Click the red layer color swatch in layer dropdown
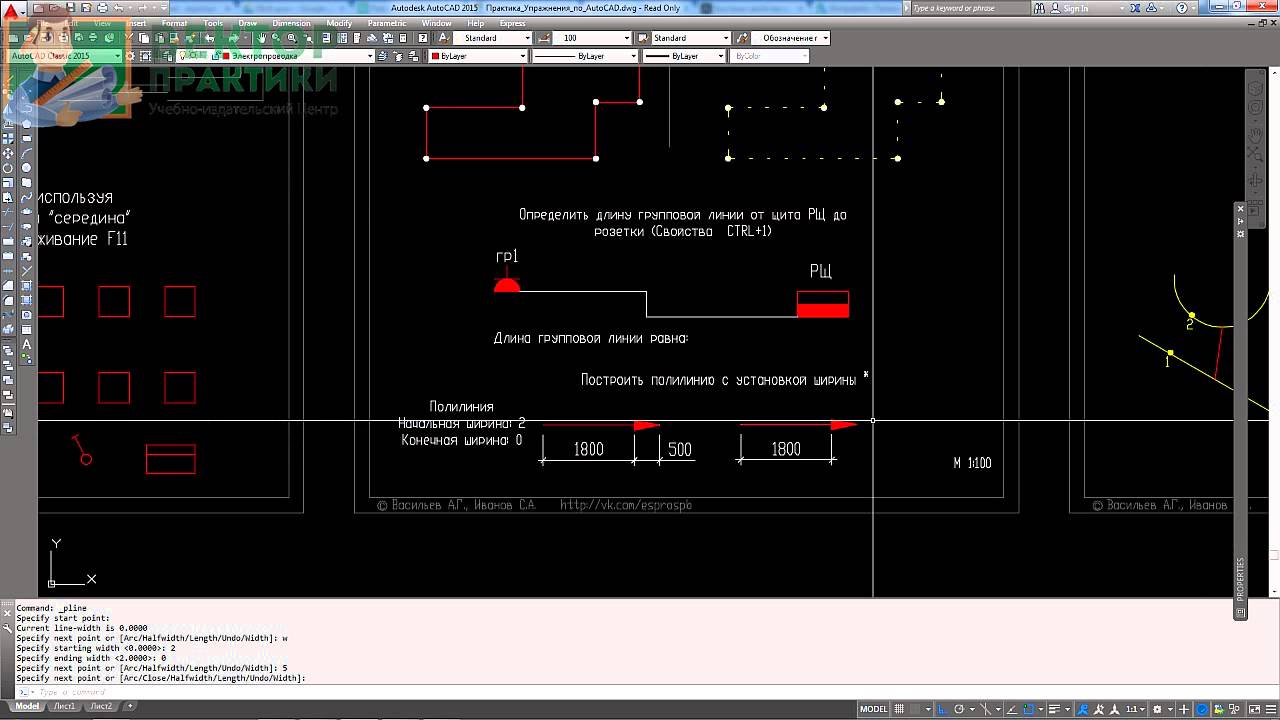This screenshot has height=720, width=1280. tap(225, 56)
